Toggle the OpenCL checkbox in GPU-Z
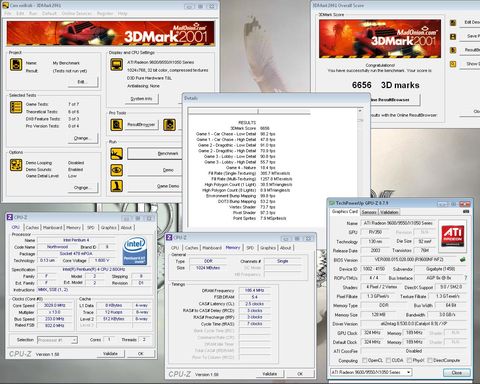480x384 pixels. click(x=364, y=360)
